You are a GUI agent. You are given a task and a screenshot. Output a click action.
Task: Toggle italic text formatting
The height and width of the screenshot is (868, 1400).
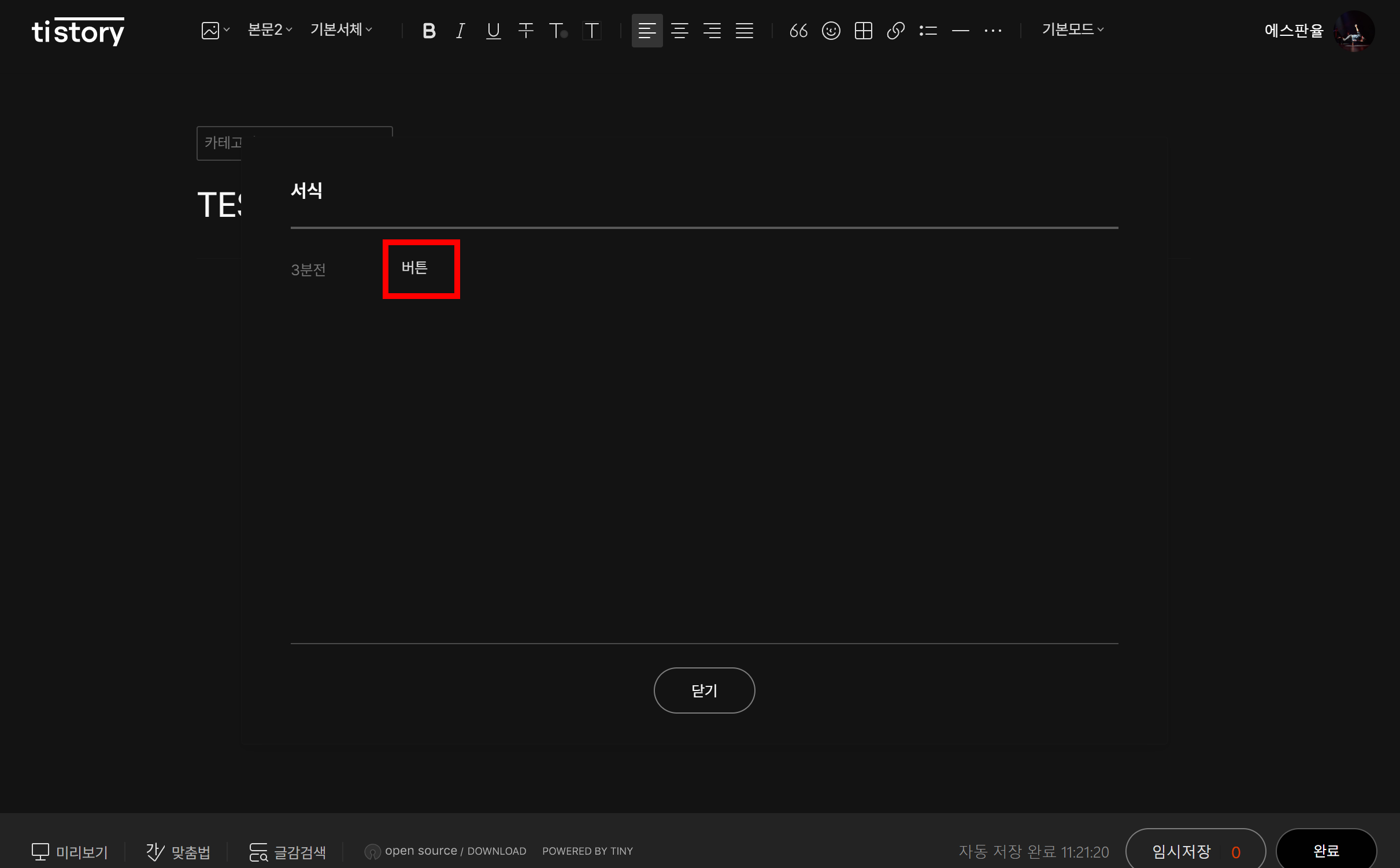pyautogui.click(x=460, y=31)
